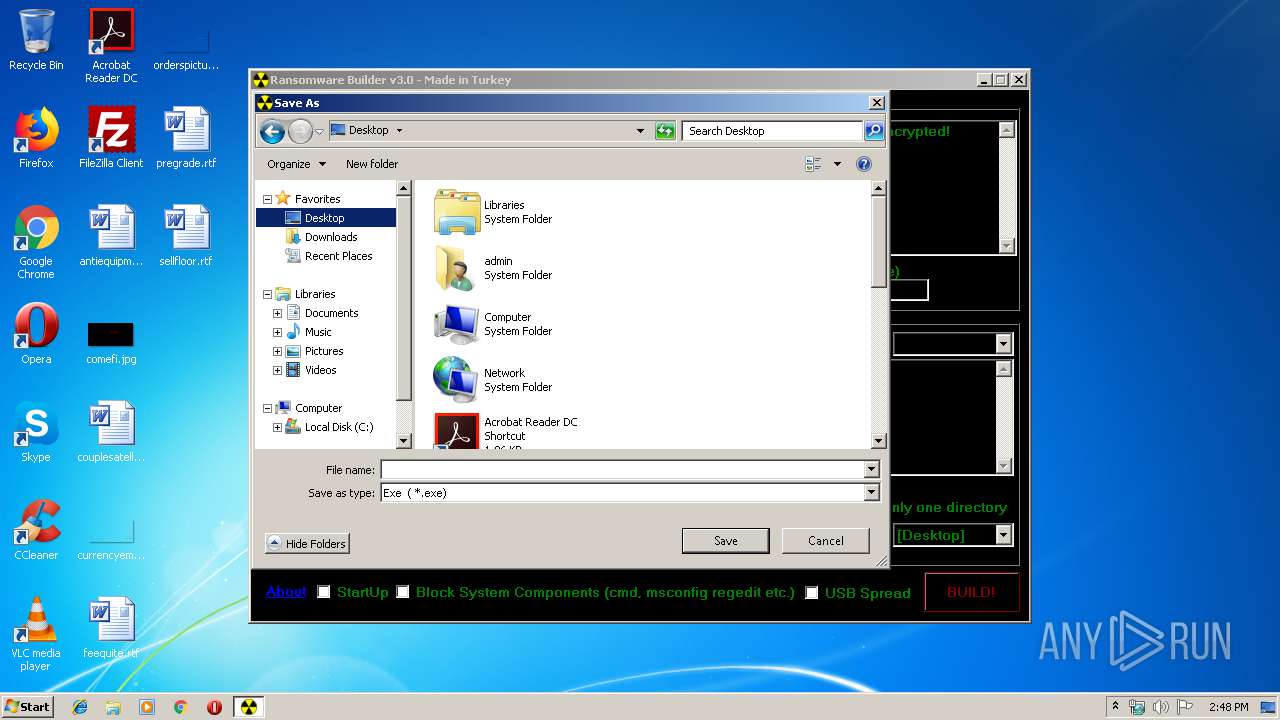
Task: Click the clock showing 2:48 PM
Action: point(1228,707)
